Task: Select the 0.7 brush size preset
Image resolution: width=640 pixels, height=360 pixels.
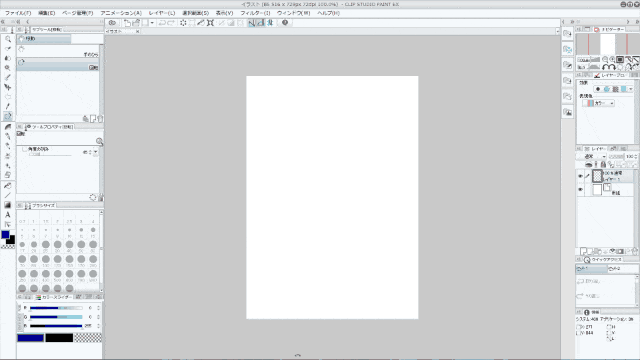Action: 22,218
